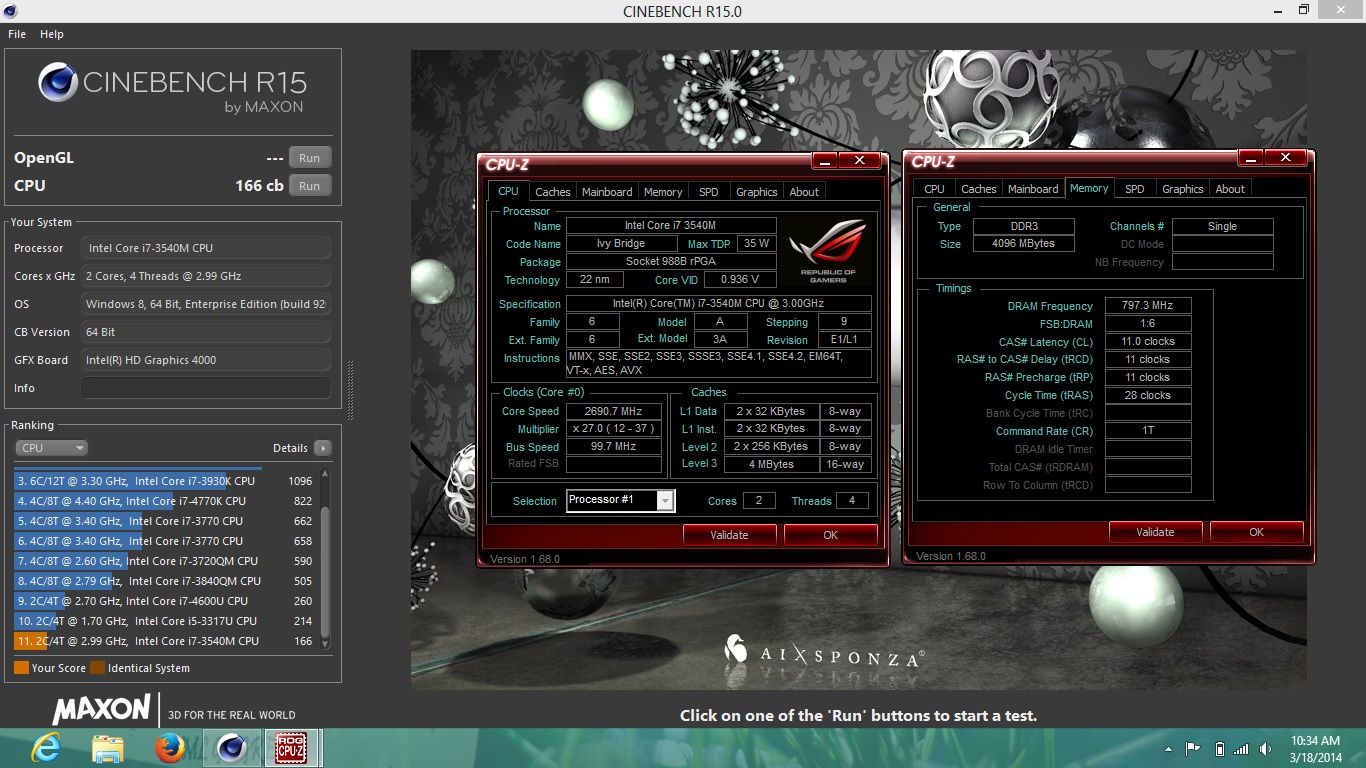Open the Action Center flag icon
This screenshot has height=768, width=1366.
coord(1193,748)
